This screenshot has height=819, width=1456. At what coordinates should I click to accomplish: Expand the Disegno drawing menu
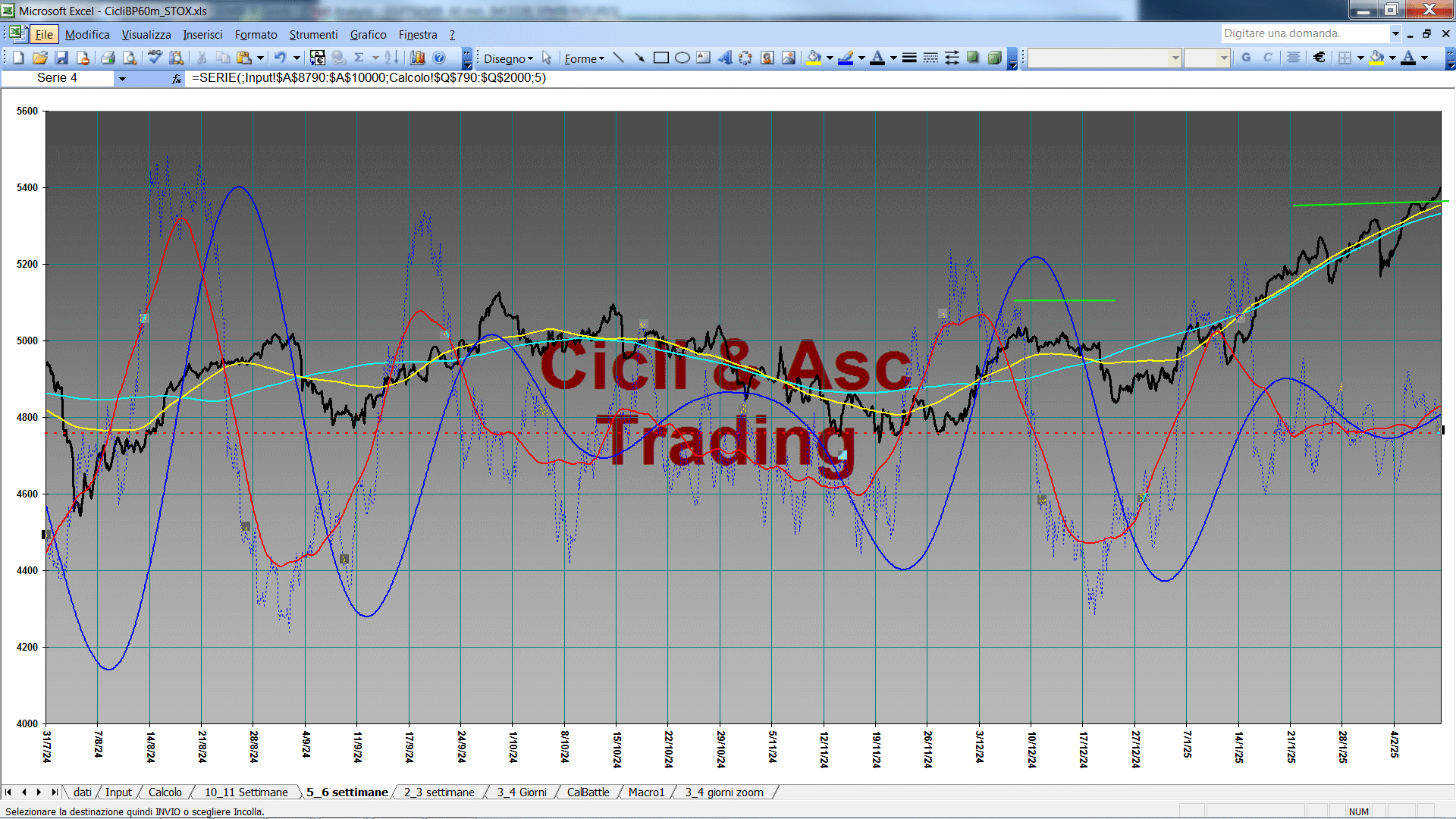click(508, 58)
